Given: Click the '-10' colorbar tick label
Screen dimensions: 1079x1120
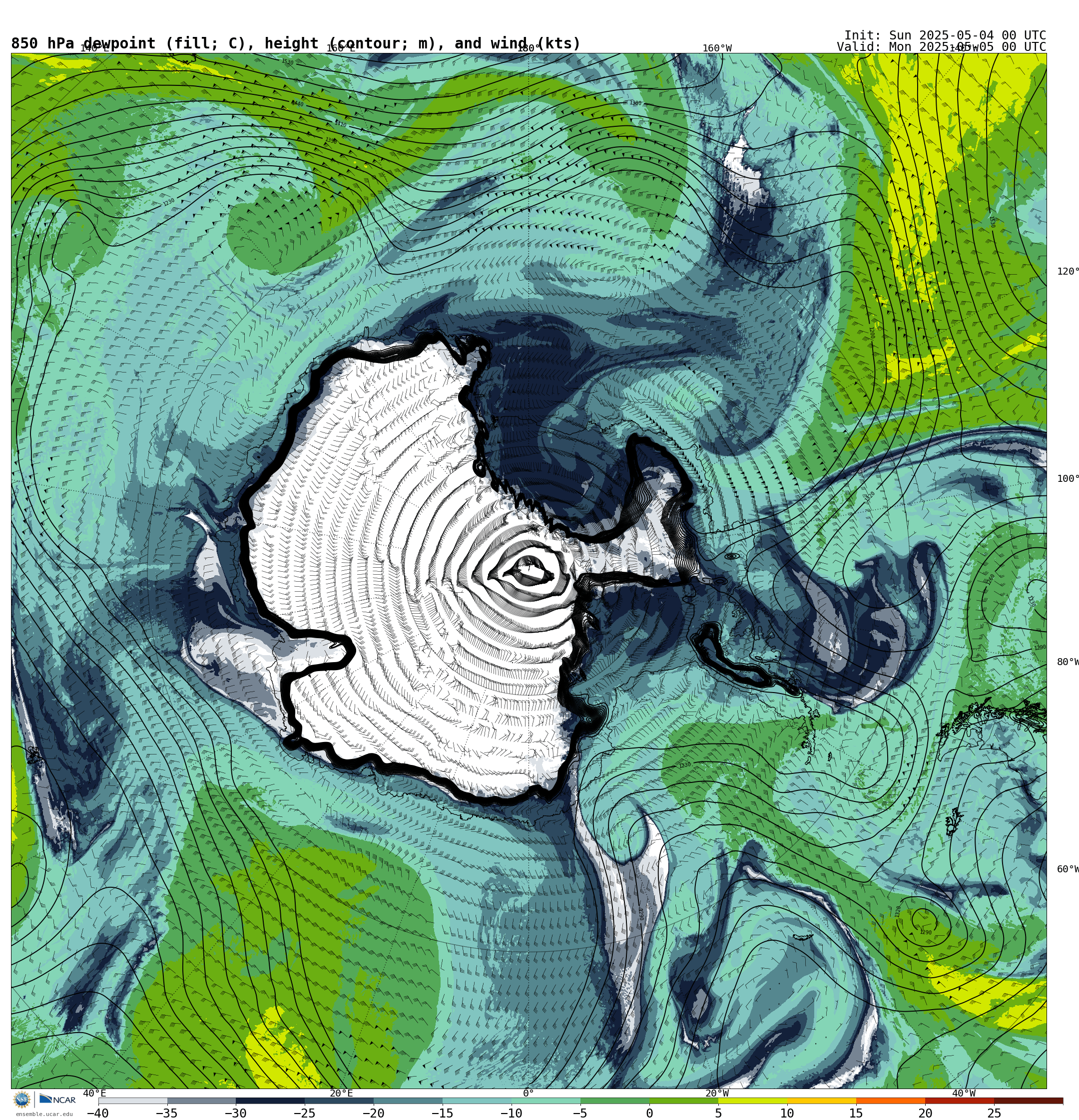Looking at the screenshot, I should (511, 1113).
